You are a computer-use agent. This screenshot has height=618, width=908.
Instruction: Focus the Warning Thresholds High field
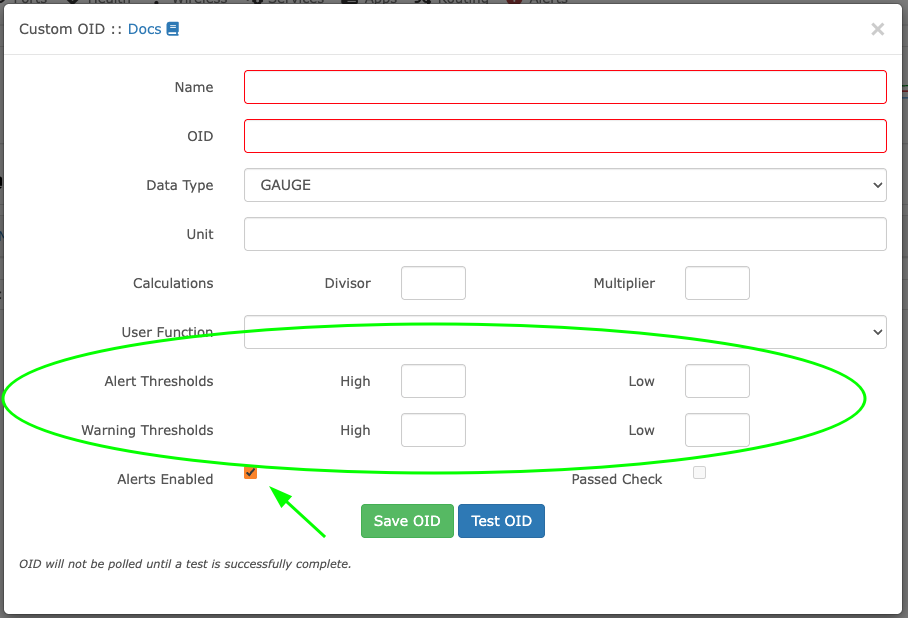tap(433, 430)
